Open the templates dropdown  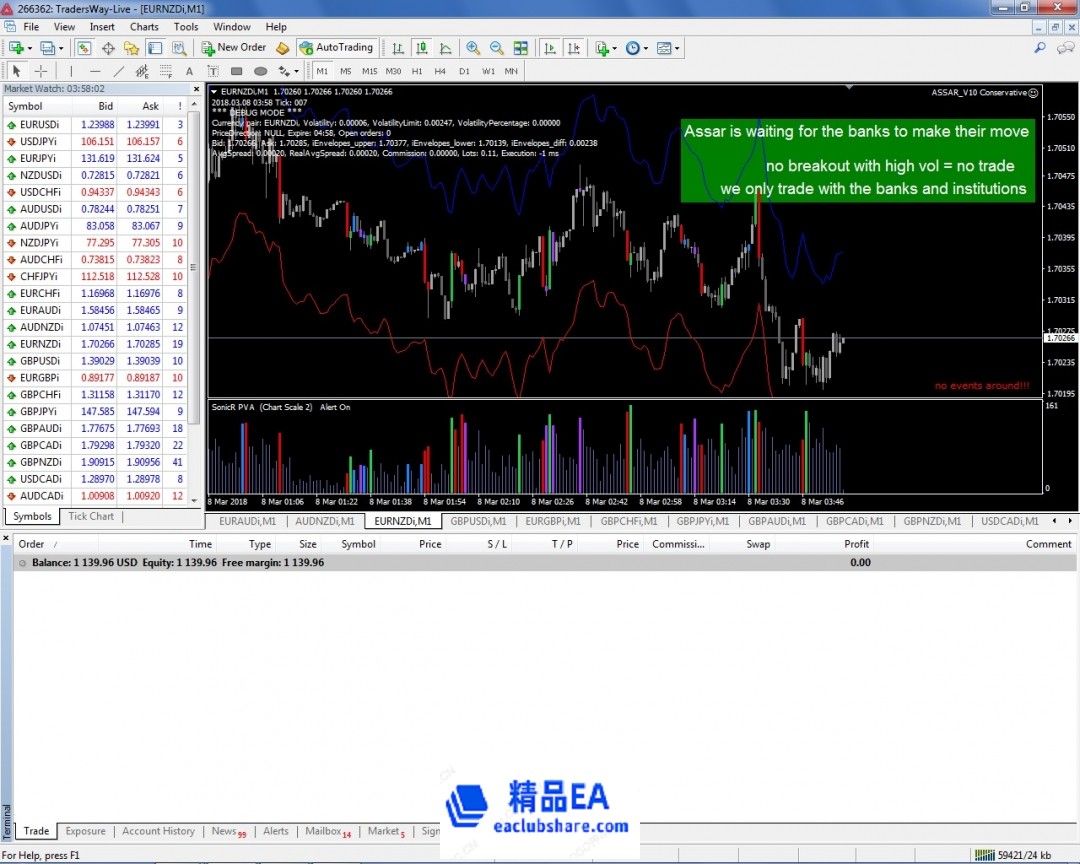click(x=667, y=48)
